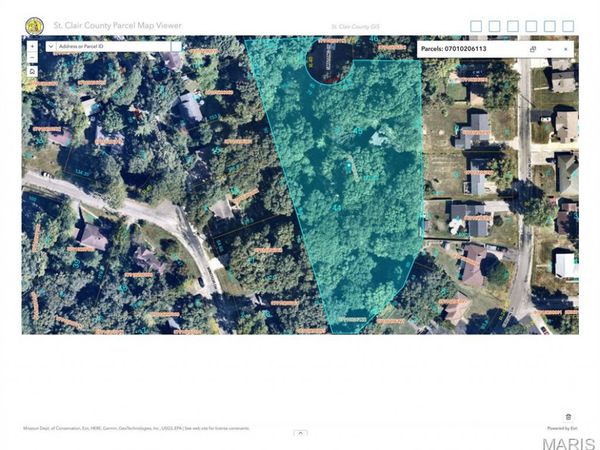Screen dimensions: 600x450
Task: Open the third header toolbar widget
Action: click(x=513, y=26)
